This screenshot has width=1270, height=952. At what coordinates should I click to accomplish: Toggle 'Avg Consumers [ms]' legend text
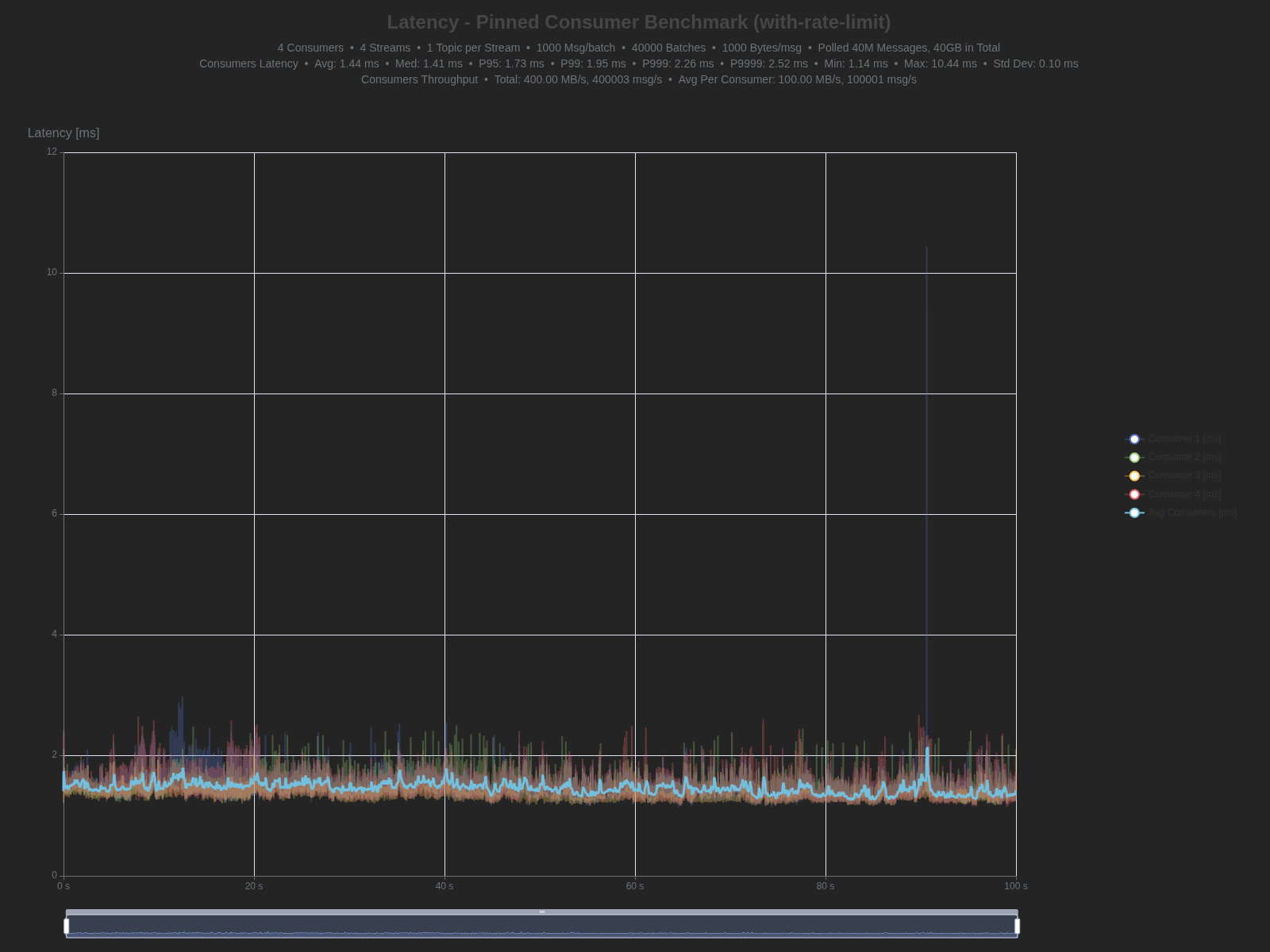click(x=1192, y=512)
